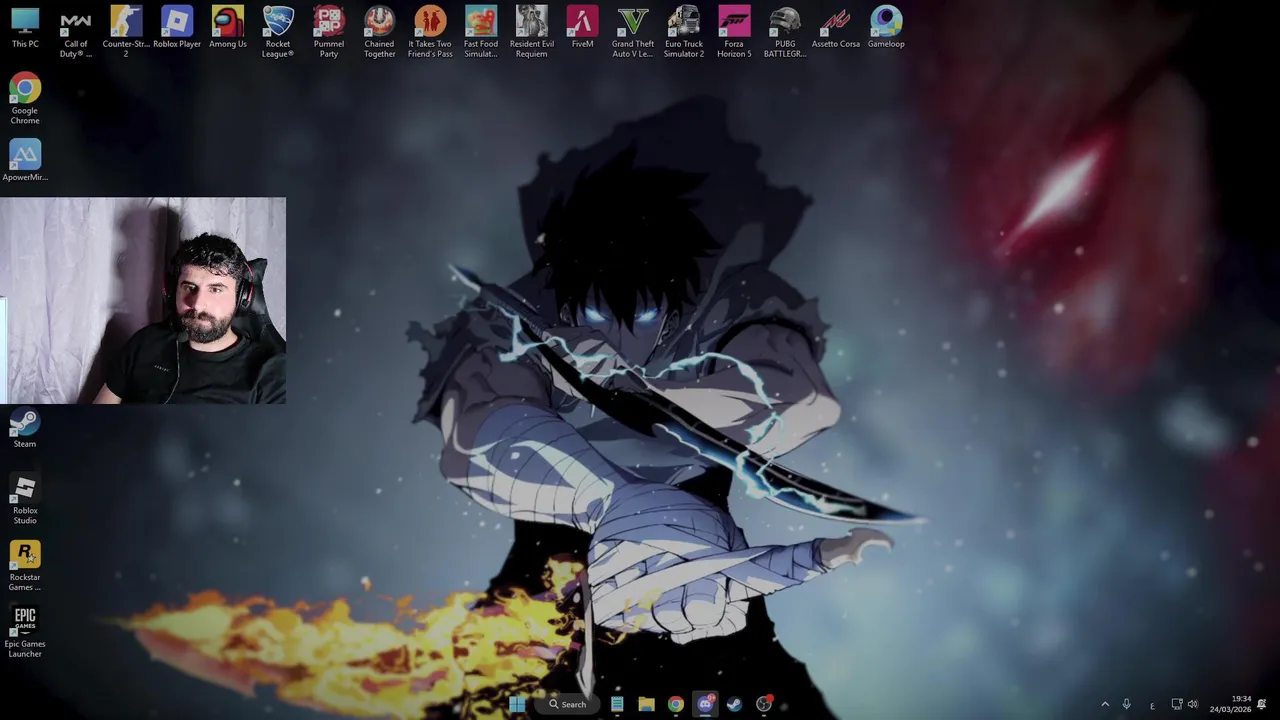Open the Roblox Player shortcut
1280x720 pixels.
click(x=177, y=28)
